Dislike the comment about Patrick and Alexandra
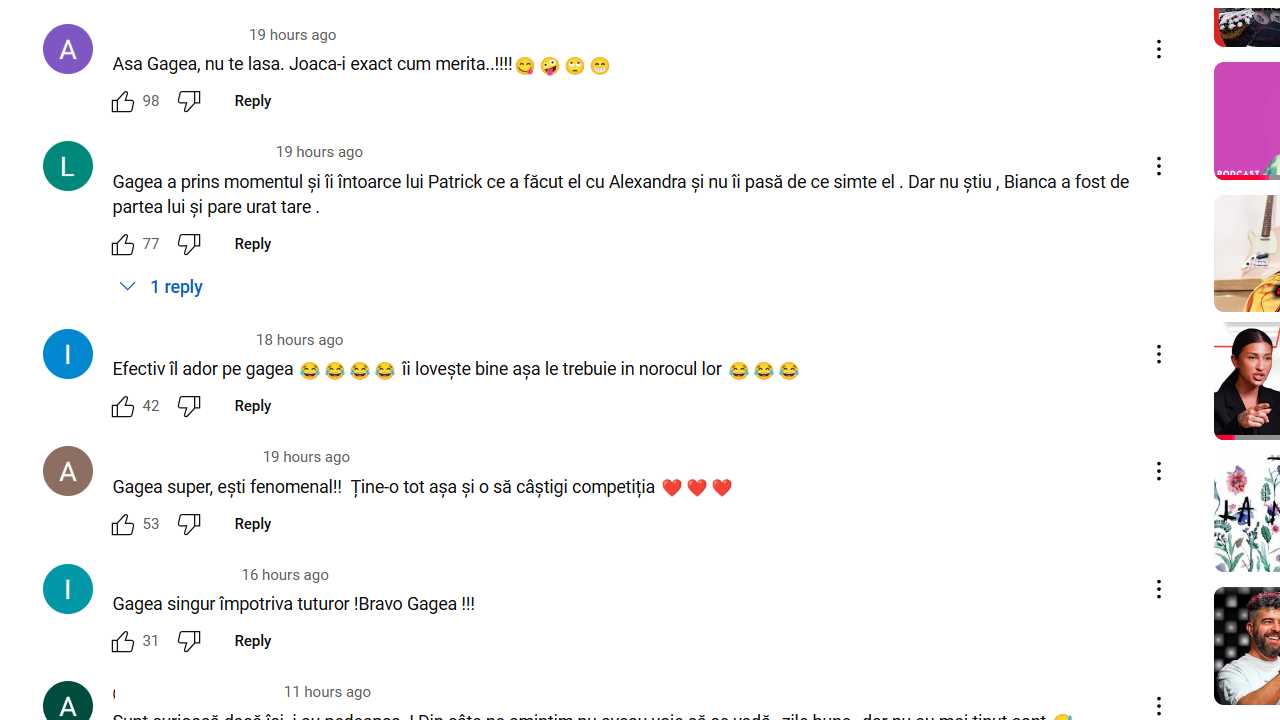 pos(189,244)
